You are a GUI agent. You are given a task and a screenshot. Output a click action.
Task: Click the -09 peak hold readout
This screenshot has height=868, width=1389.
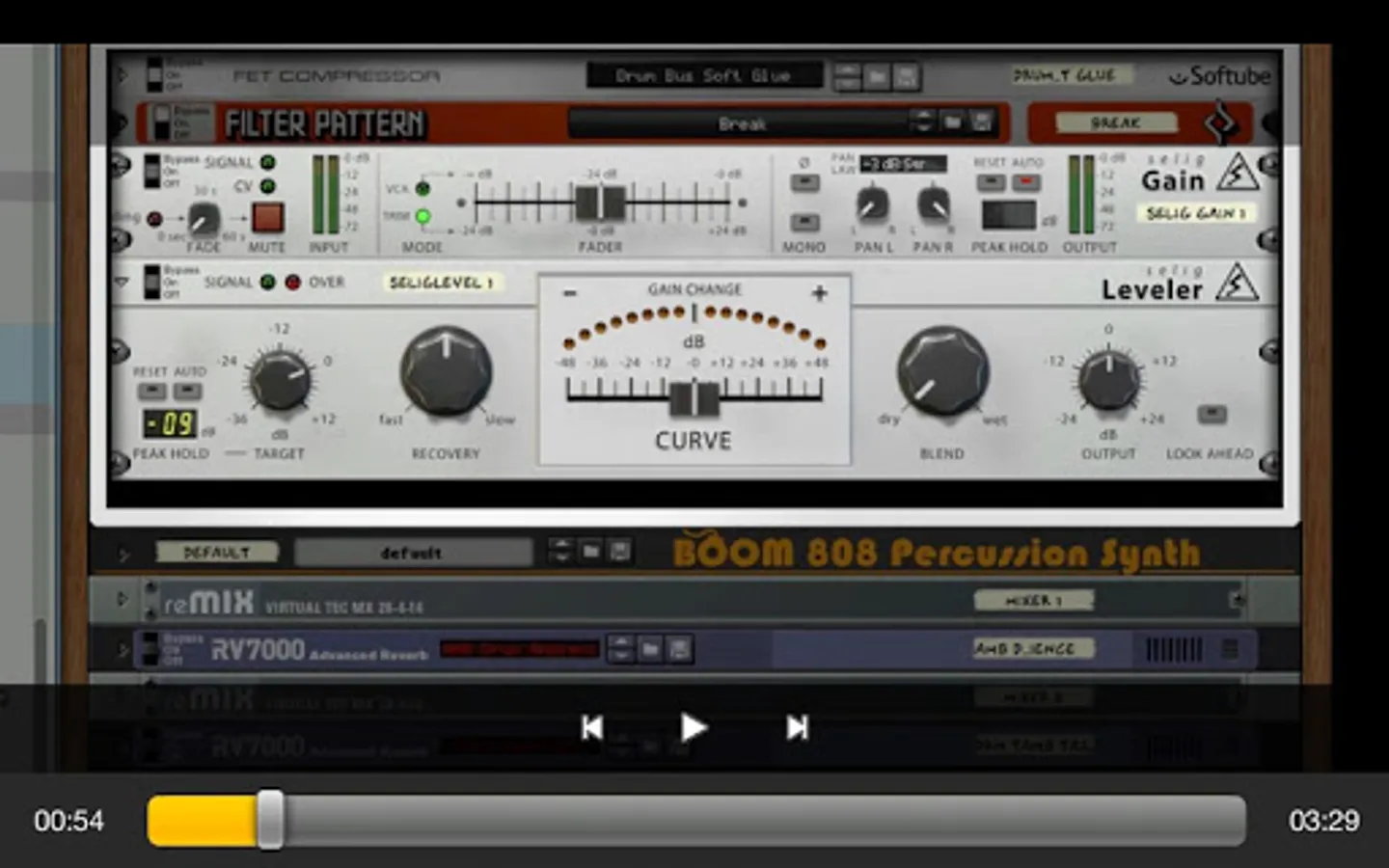click(170, 423)
